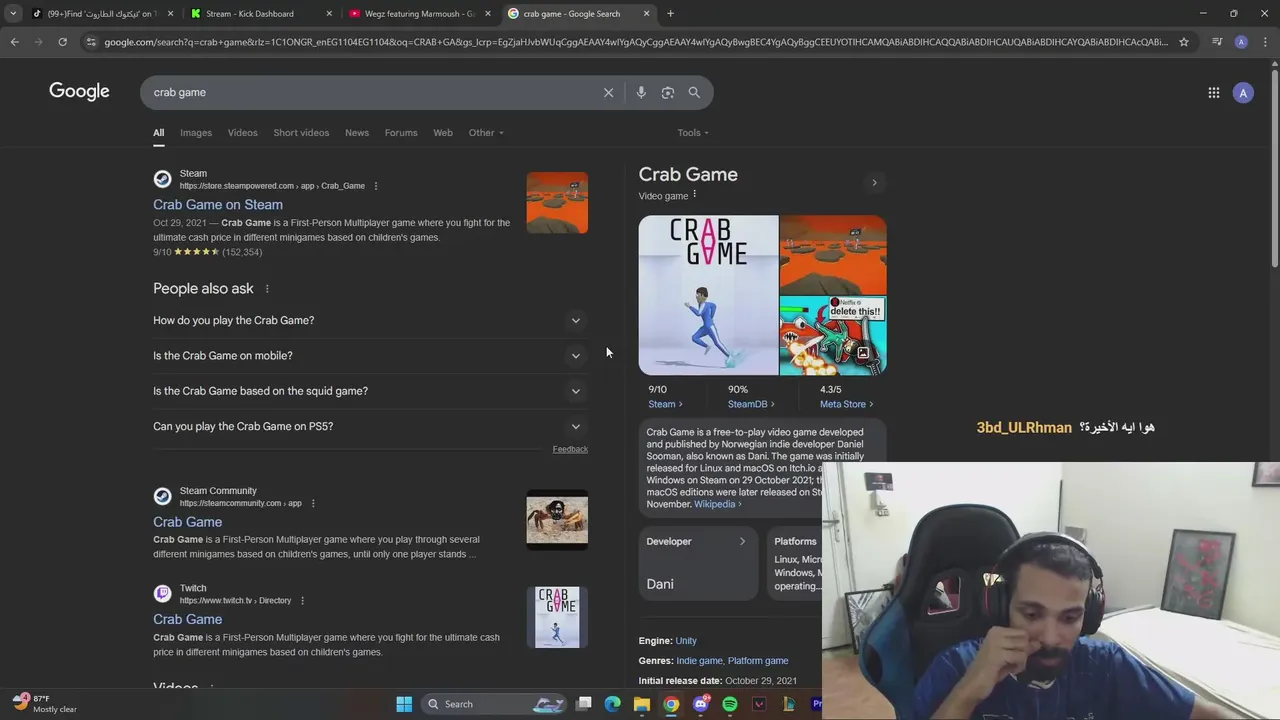Open the three-dot options beside the Steam result
Screen dimensions: 1280x720
376,186
